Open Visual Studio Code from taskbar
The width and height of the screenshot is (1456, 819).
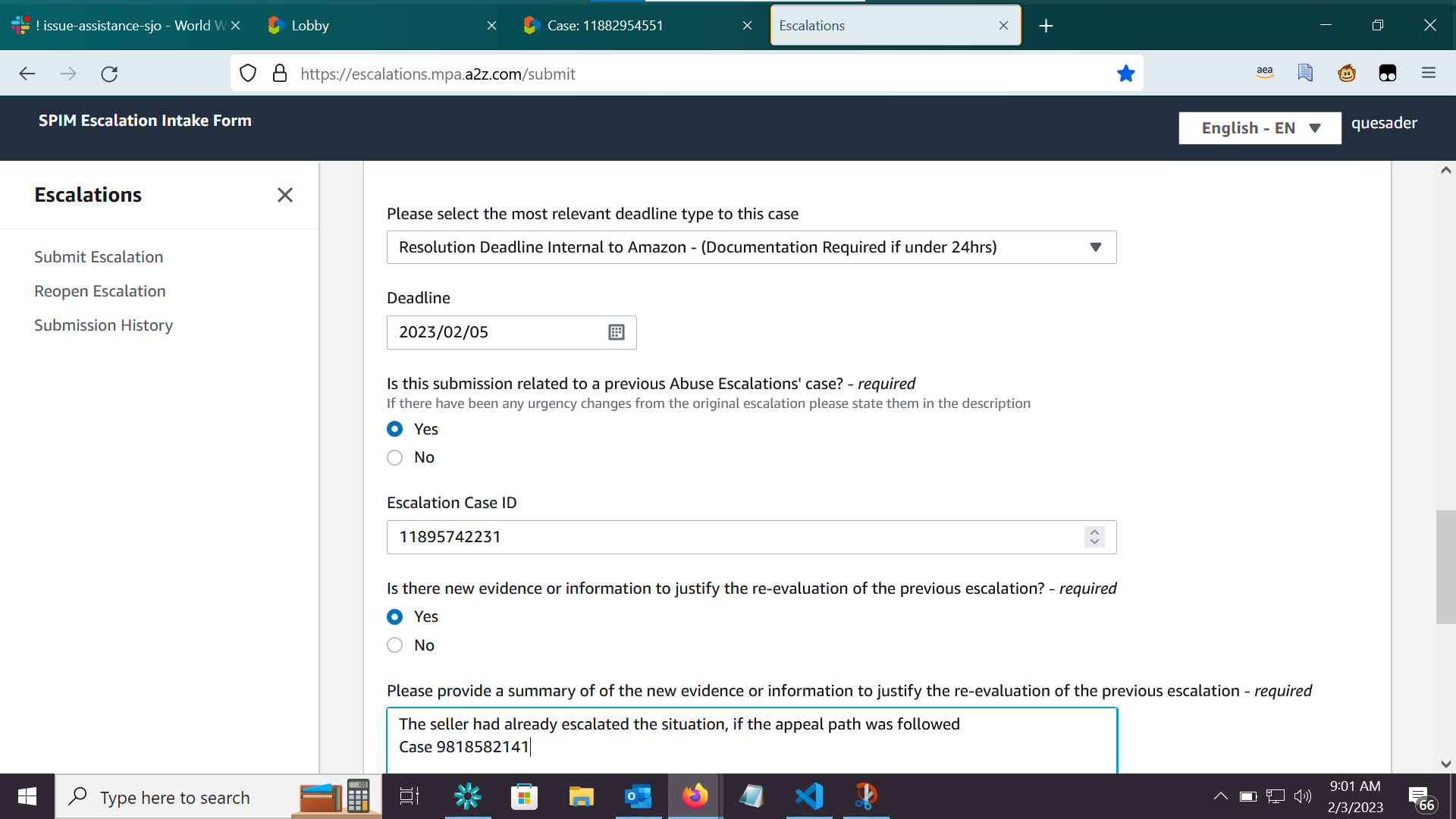pyautogui.click(x=808, y=796)
